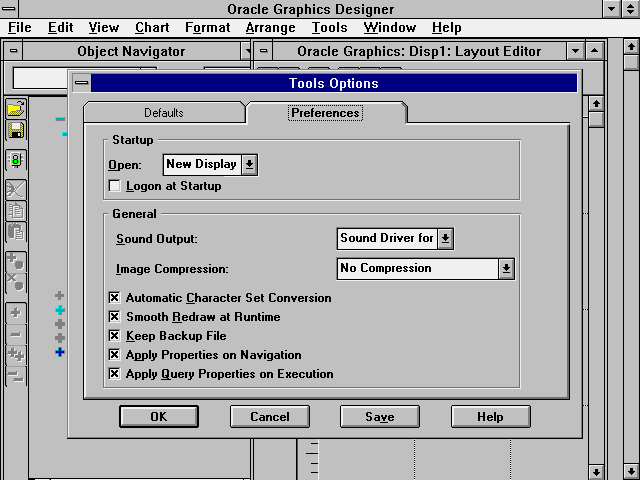Expand the Sound Output dropdown

coord(446,238)
